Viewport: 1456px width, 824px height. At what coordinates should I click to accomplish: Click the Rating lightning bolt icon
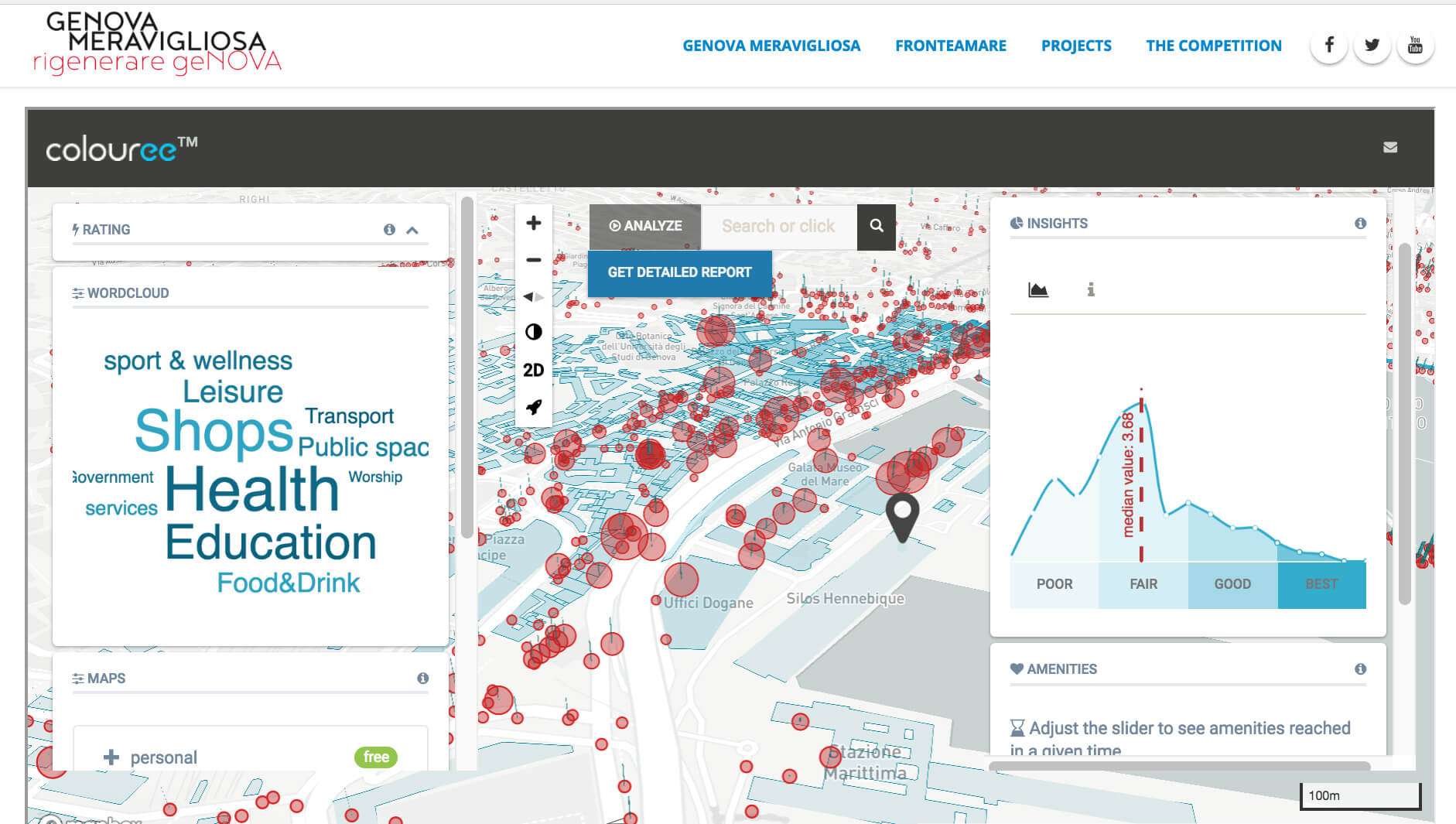76,229
